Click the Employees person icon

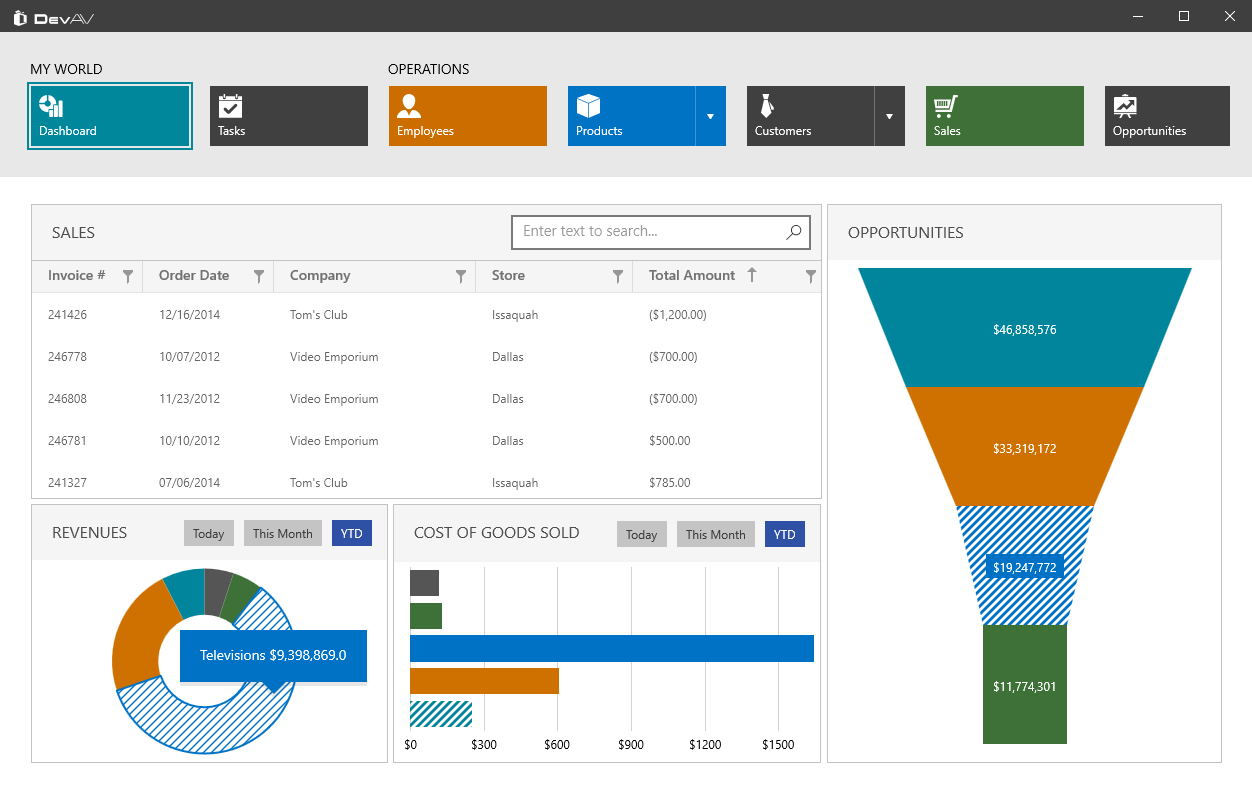(x=409, y=106)
